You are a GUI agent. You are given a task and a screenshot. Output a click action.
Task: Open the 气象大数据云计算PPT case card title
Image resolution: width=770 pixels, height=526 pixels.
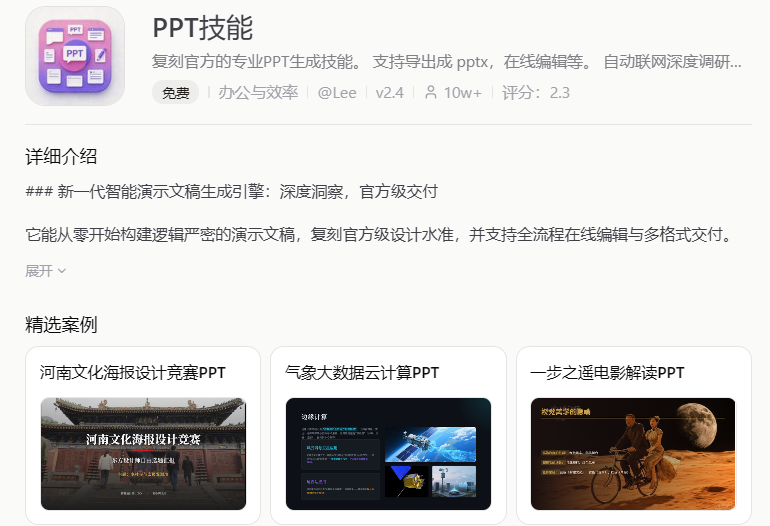[362, 373]
